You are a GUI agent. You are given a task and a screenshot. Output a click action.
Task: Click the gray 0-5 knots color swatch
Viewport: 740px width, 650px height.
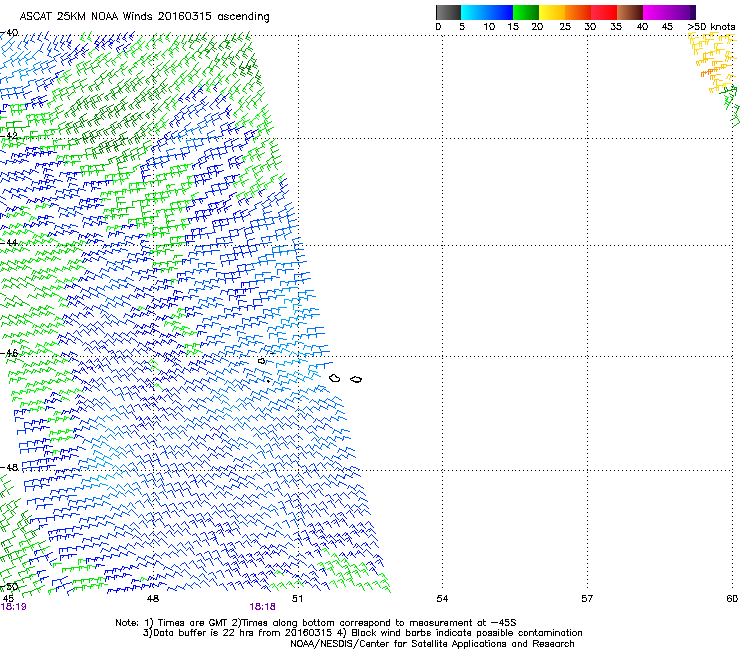pyautogui.click(x=448, y=12)
